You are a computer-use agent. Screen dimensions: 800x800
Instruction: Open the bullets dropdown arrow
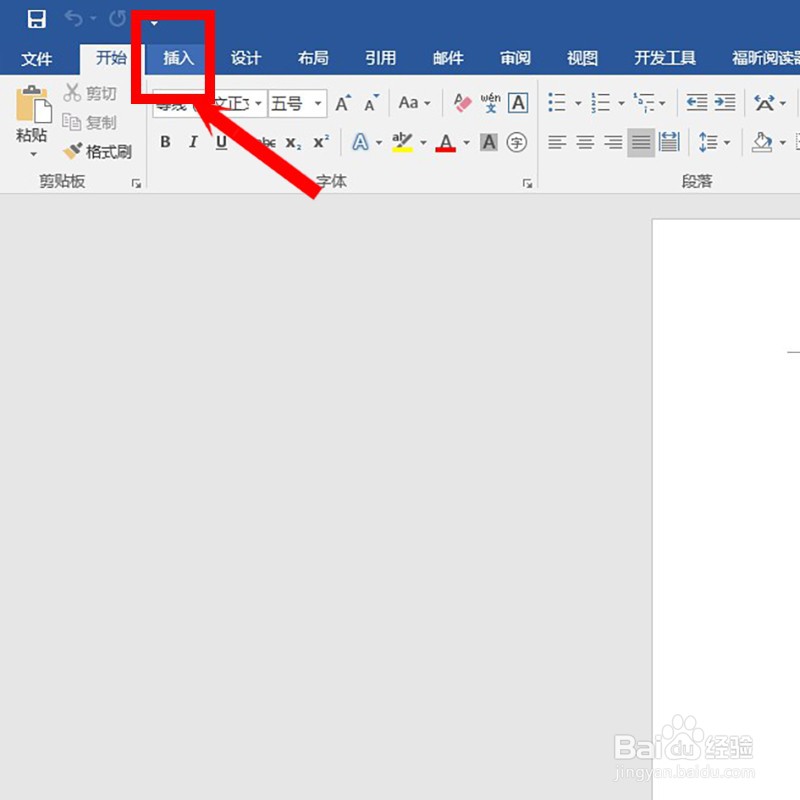pos(578,103)
